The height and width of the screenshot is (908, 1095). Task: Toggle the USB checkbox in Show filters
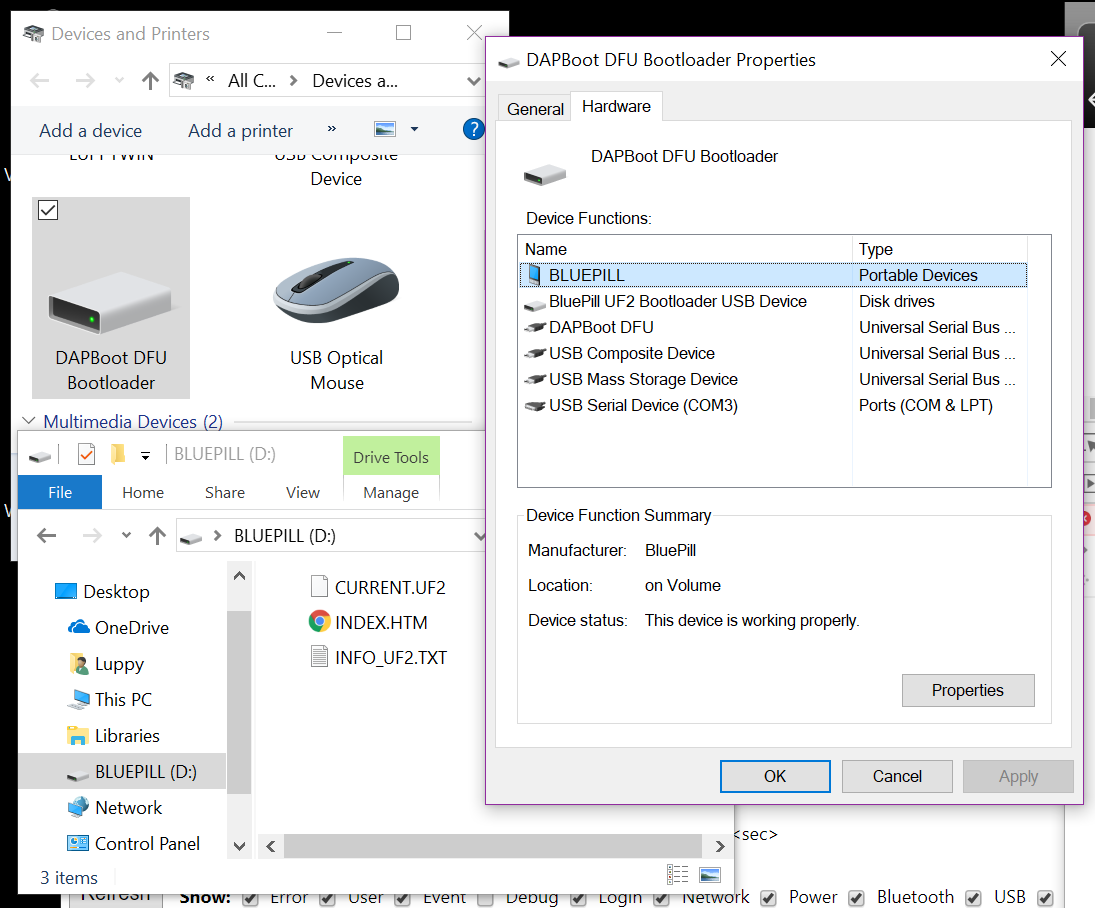(973, 898)
